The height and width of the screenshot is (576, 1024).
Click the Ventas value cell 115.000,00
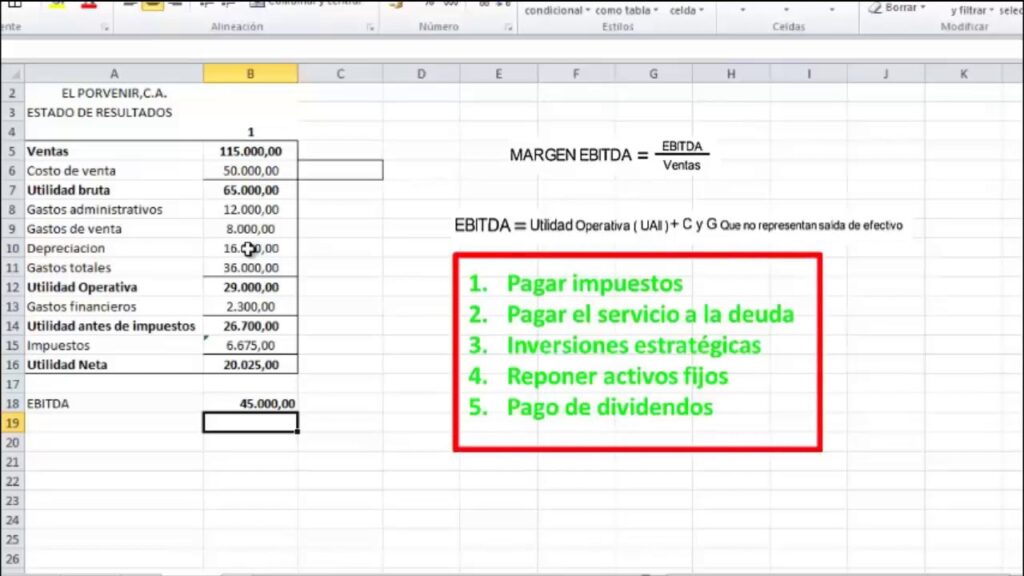coord(250,152)
